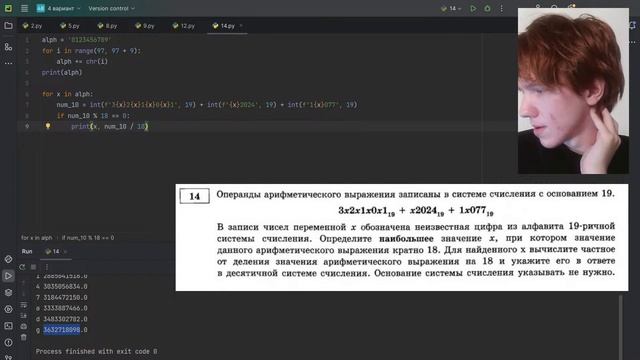The width and height of the screenshot is (640, 360).
Task: Click 'if num_10 % 18 == 0' breadcrumb
Action: click(88, 238)
